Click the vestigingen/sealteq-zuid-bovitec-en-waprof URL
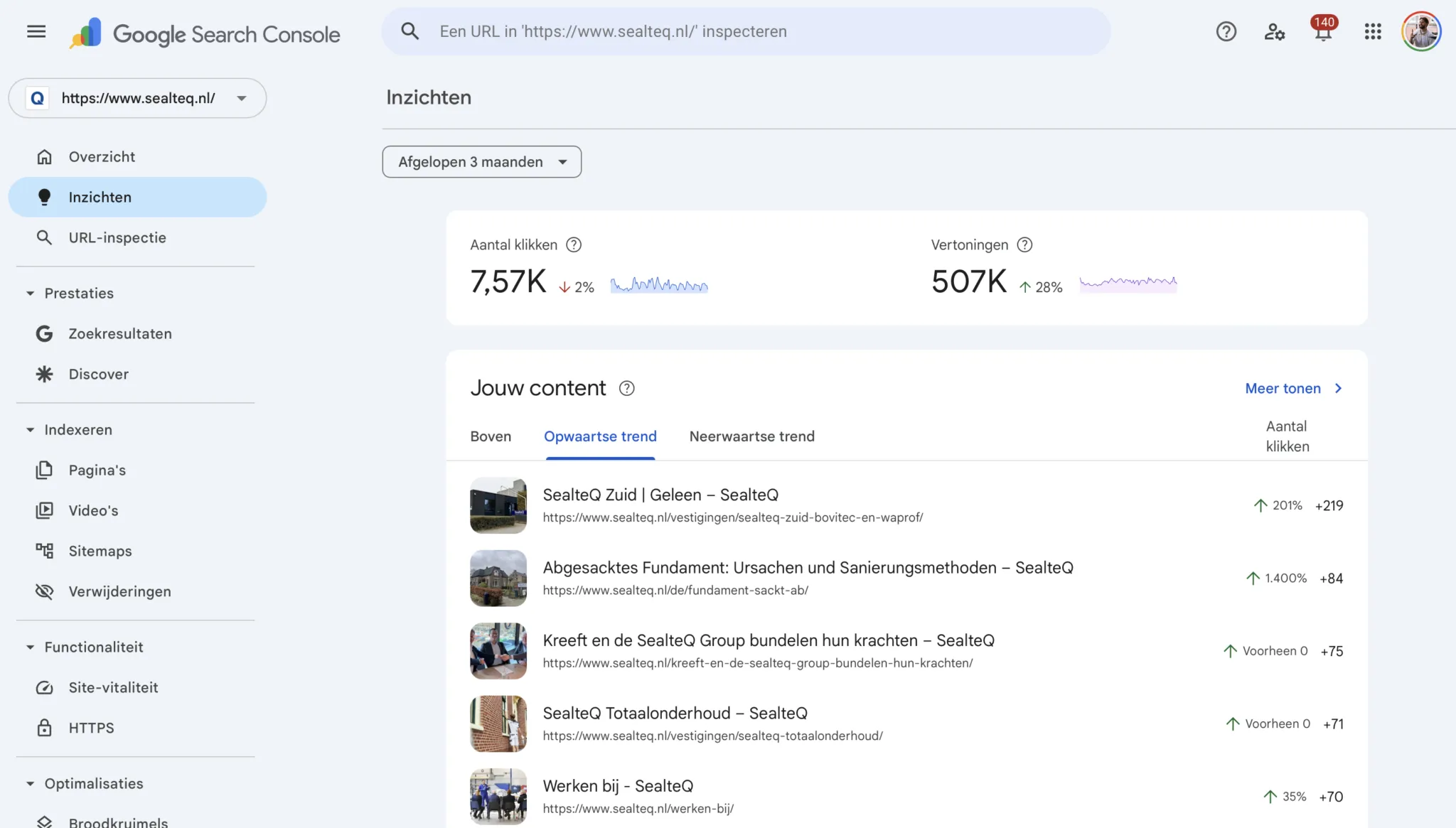 click(x=733, y=517)
